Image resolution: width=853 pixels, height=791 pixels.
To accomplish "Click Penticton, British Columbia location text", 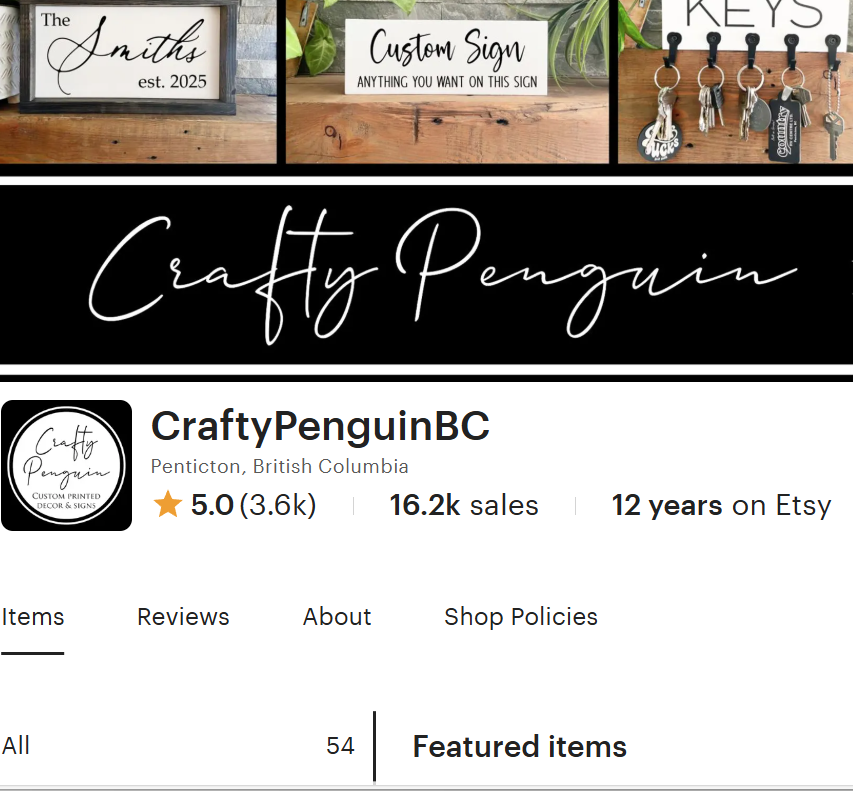I will coord(280,466).
